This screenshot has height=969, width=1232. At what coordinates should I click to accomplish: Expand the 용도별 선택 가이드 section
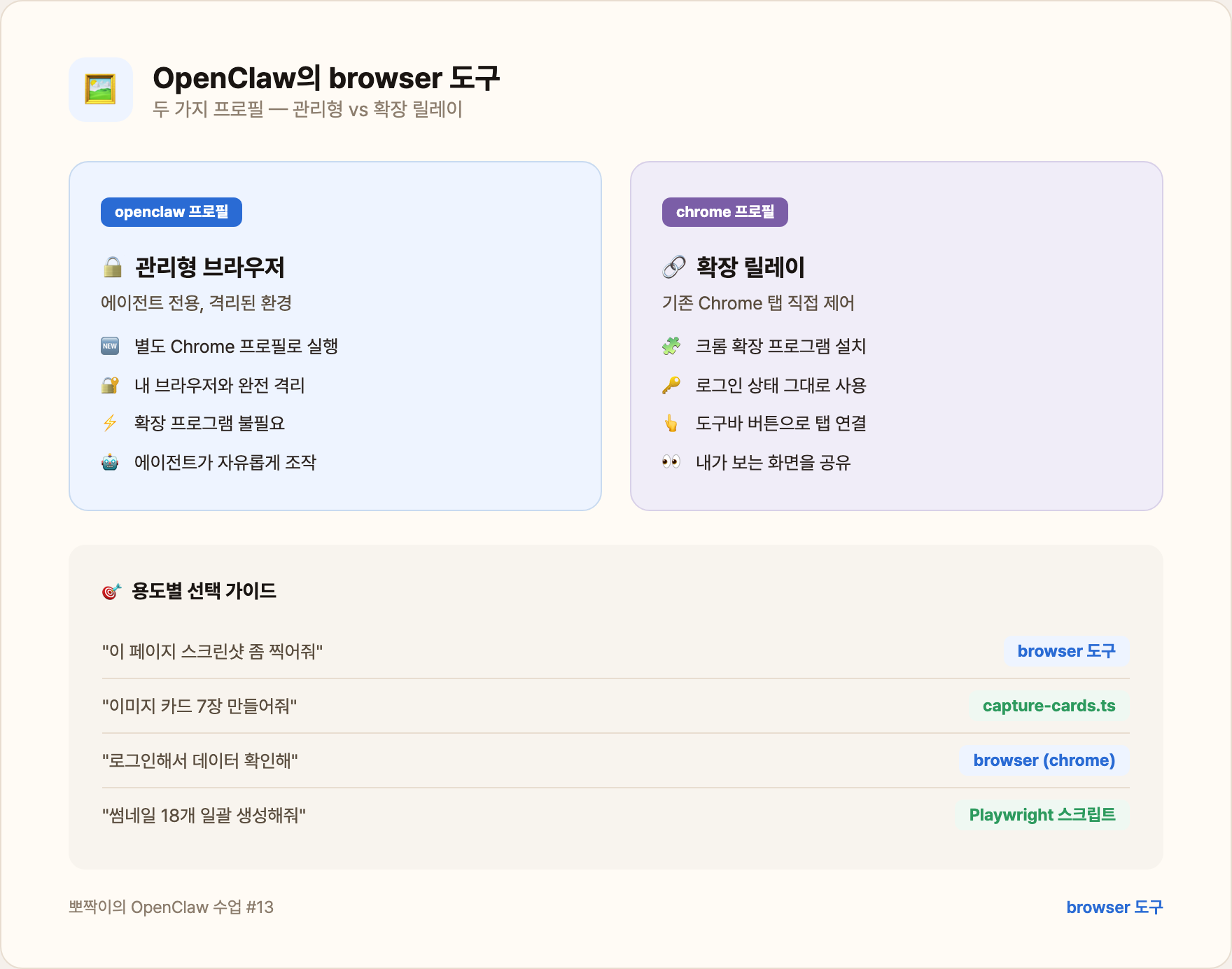[616, 714]
